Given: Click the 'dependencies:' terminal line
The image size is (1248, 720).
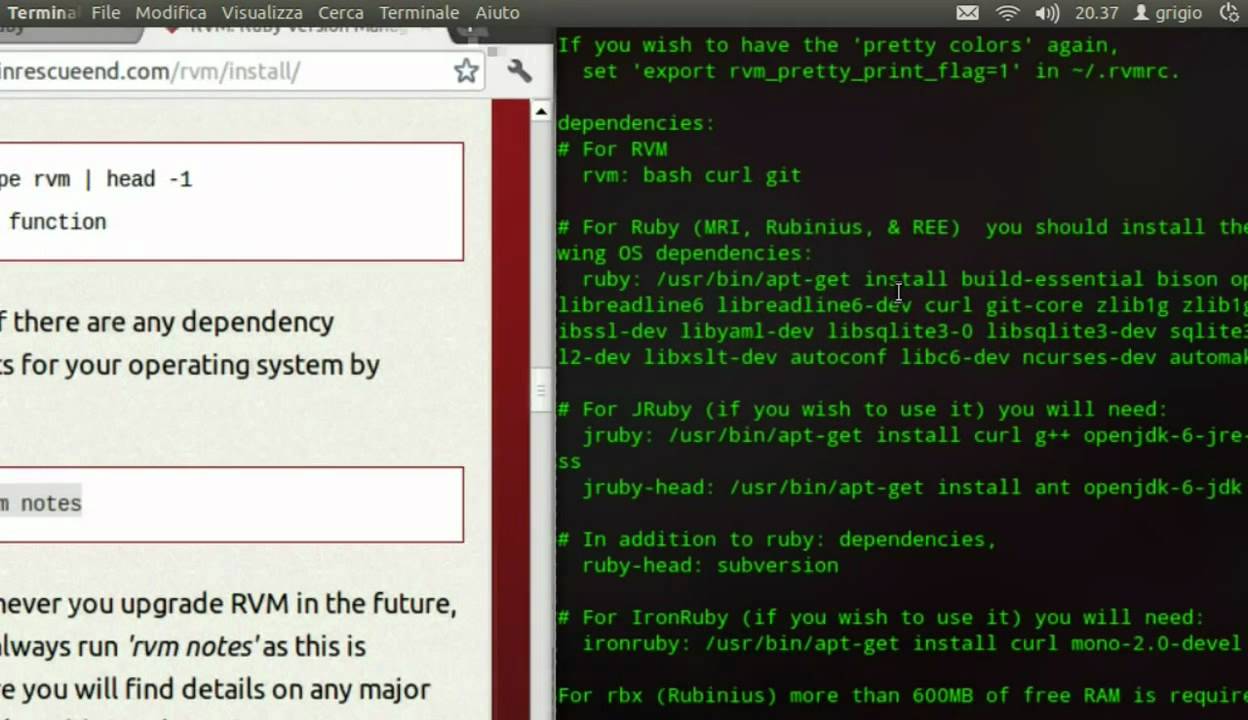Looking at the screenshot, I should (636, 123).
